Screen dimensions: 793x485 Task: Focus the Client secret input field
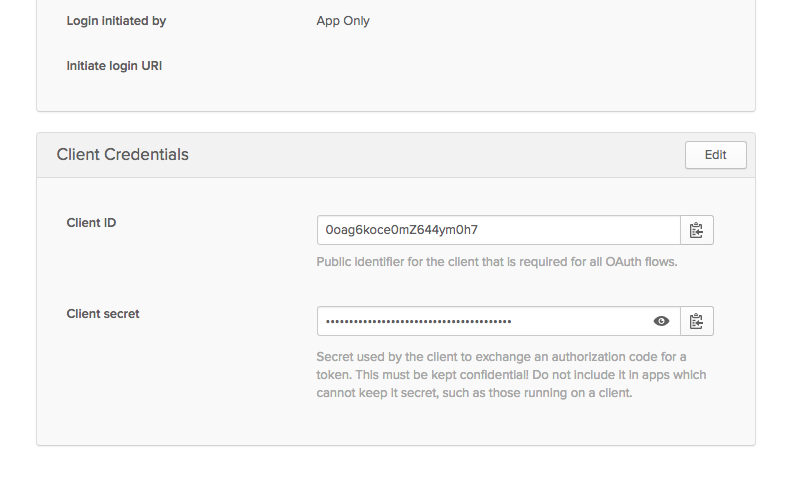point(580,321)
